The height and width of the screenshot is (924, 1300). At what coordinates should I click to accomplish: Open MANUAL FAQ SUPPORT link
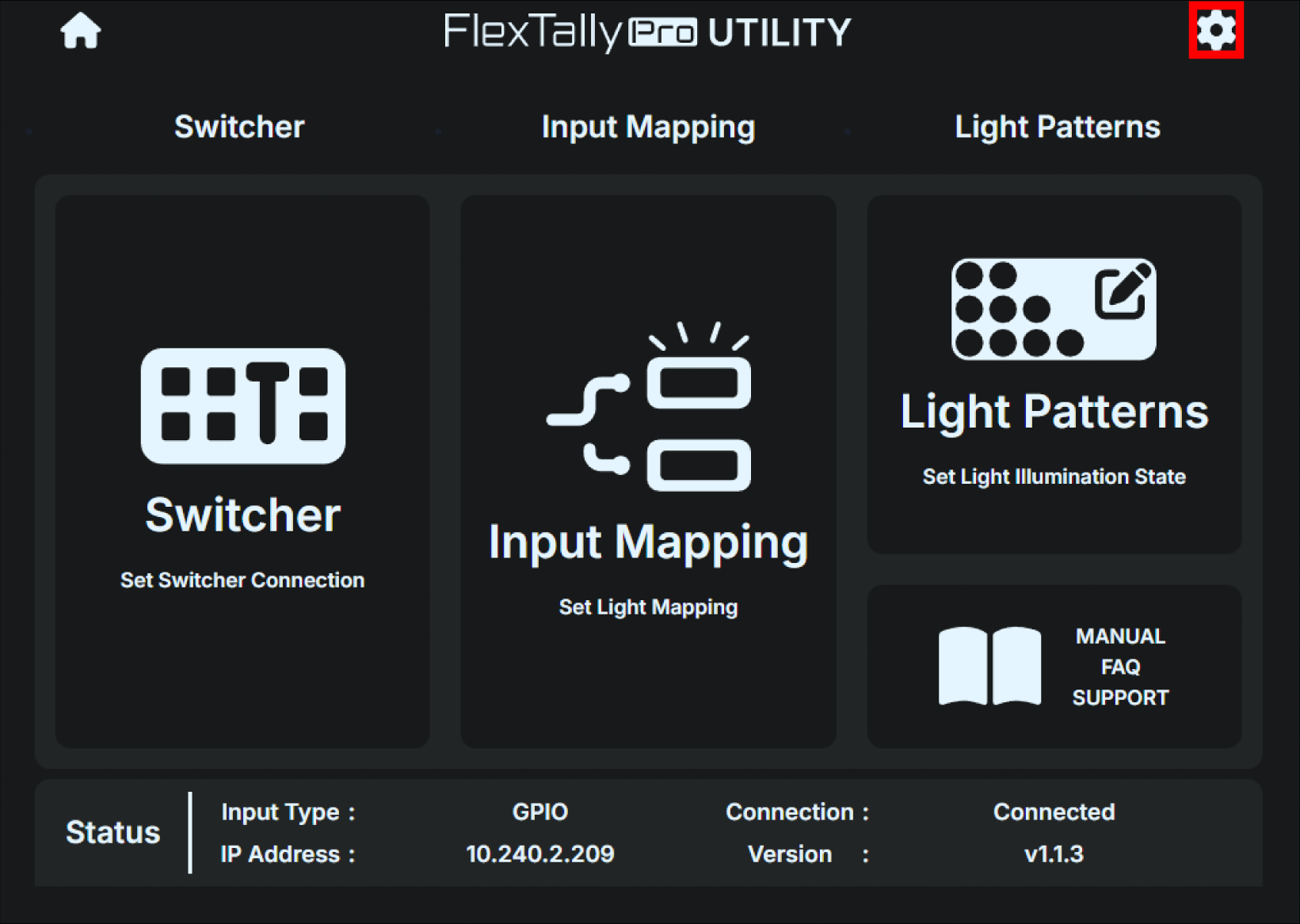coord(1054,667)
